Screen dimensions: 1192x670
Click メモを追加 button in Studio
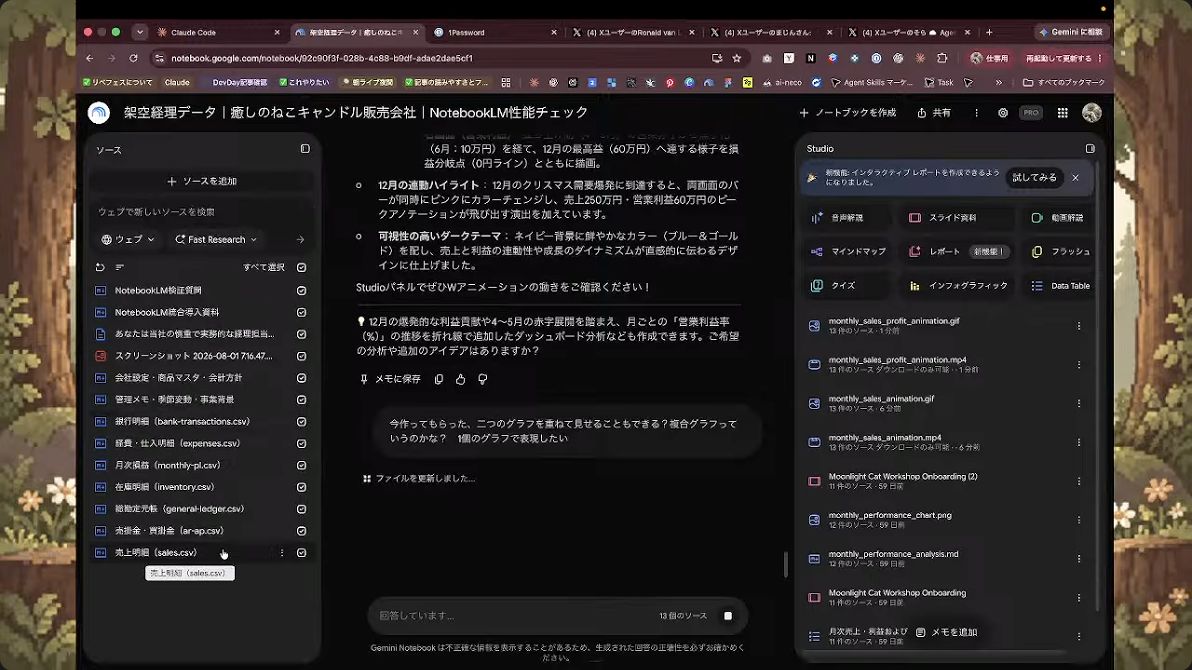[x=946, y=632]
